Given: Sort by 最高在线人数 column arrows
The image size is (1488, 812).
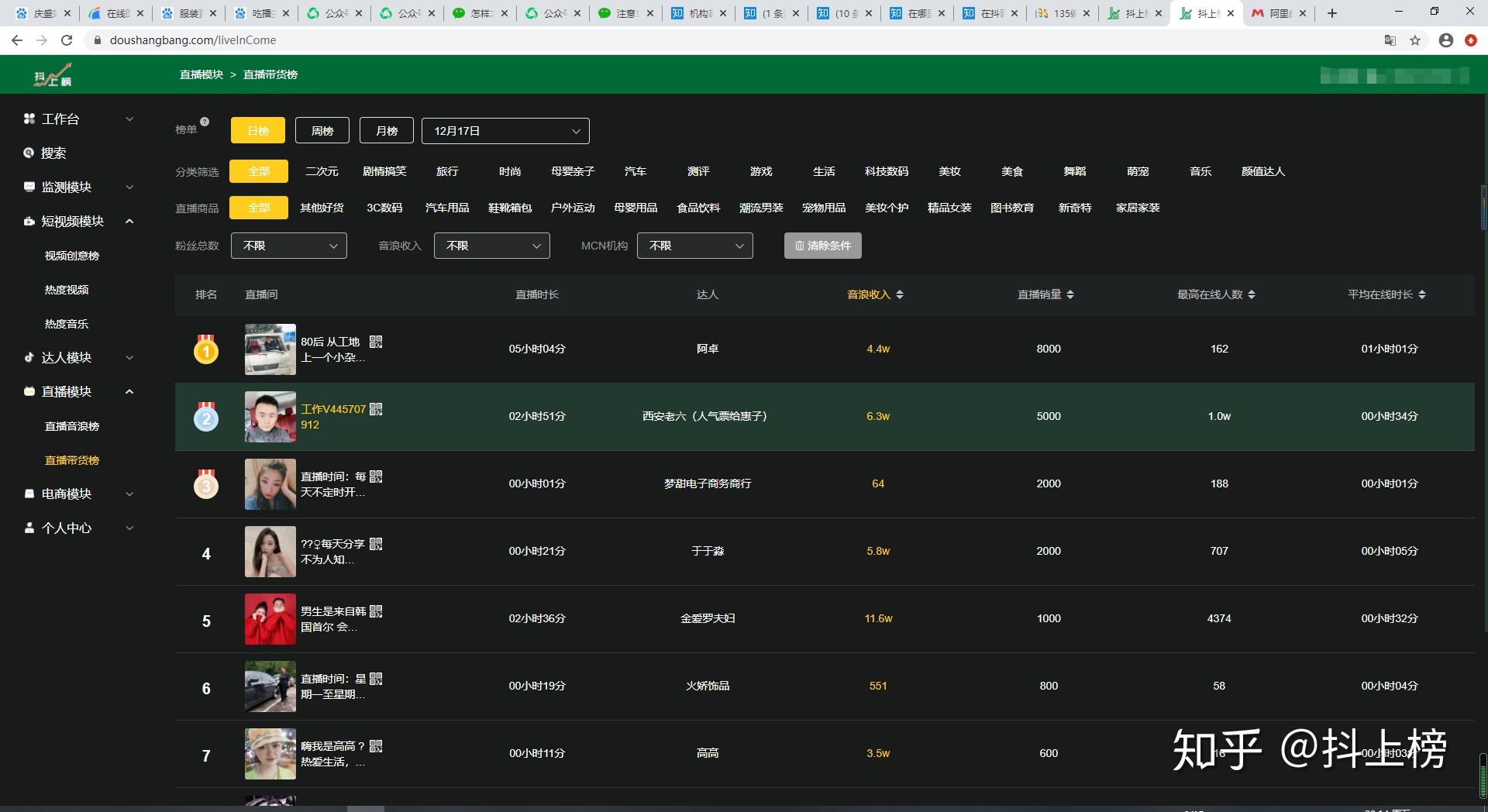Looking at the screenshot, I should tap(1252, 294).
